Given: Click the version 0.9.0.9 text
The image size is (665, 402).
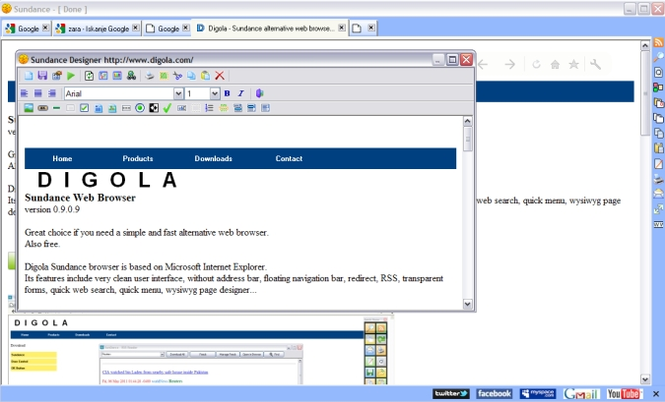Looking at the screenshot, I should coord(52,209).
